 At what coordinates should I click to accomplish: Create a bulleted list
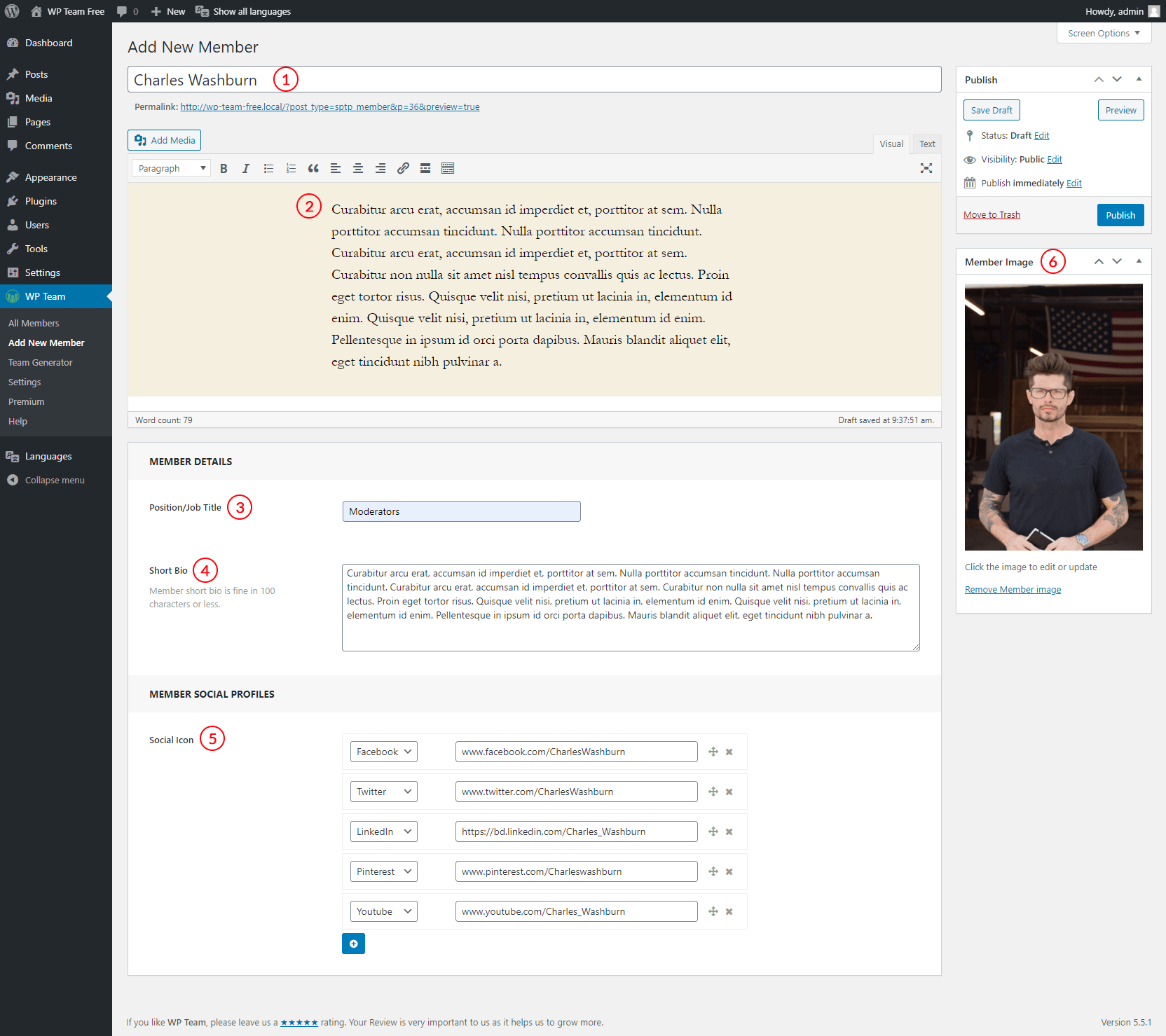click(268, 168)
